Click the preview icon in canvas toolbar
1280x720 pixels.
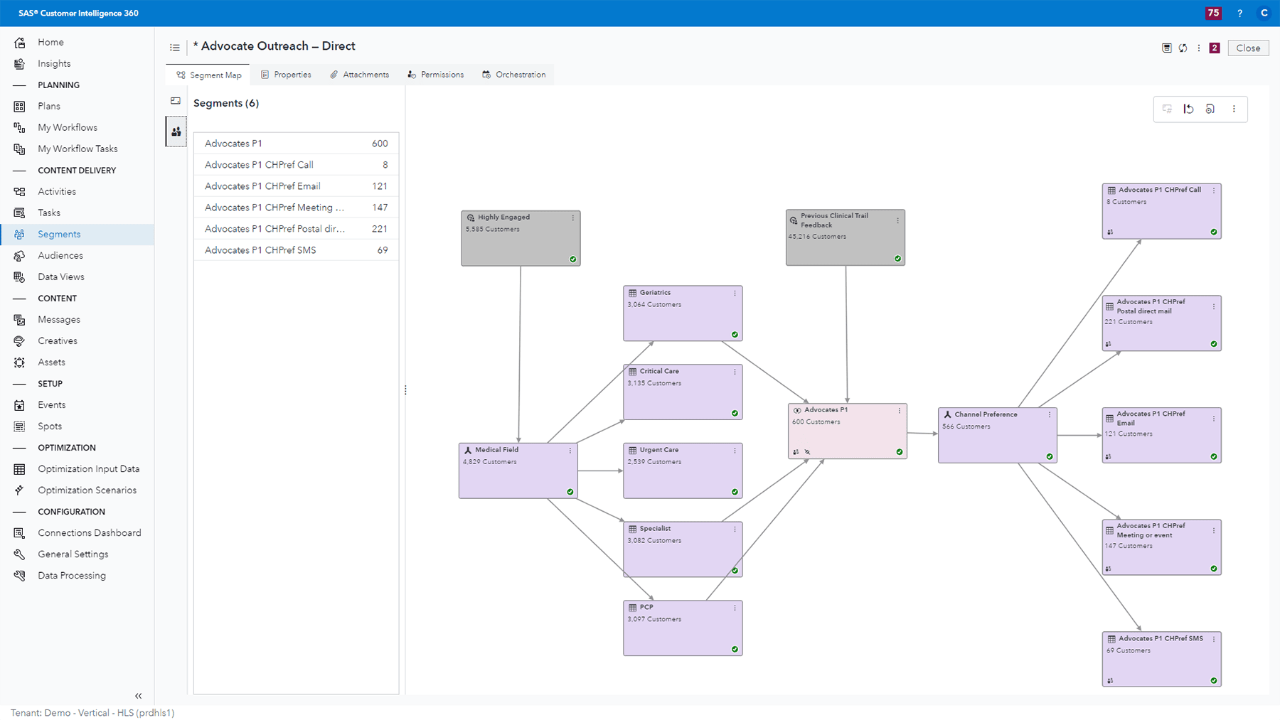click(1210, 109)
